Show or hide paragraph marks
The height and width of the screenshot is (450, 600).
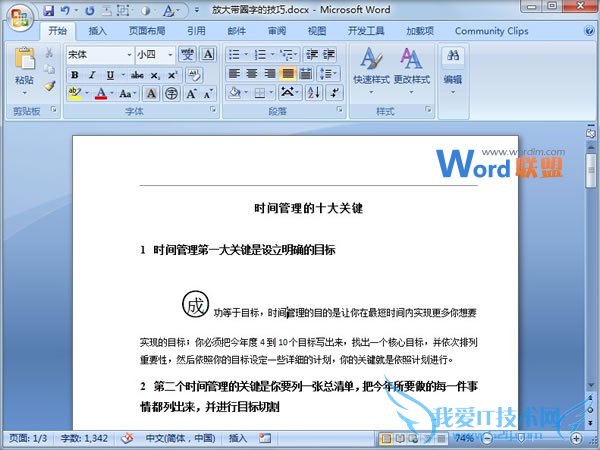(334, 93)
